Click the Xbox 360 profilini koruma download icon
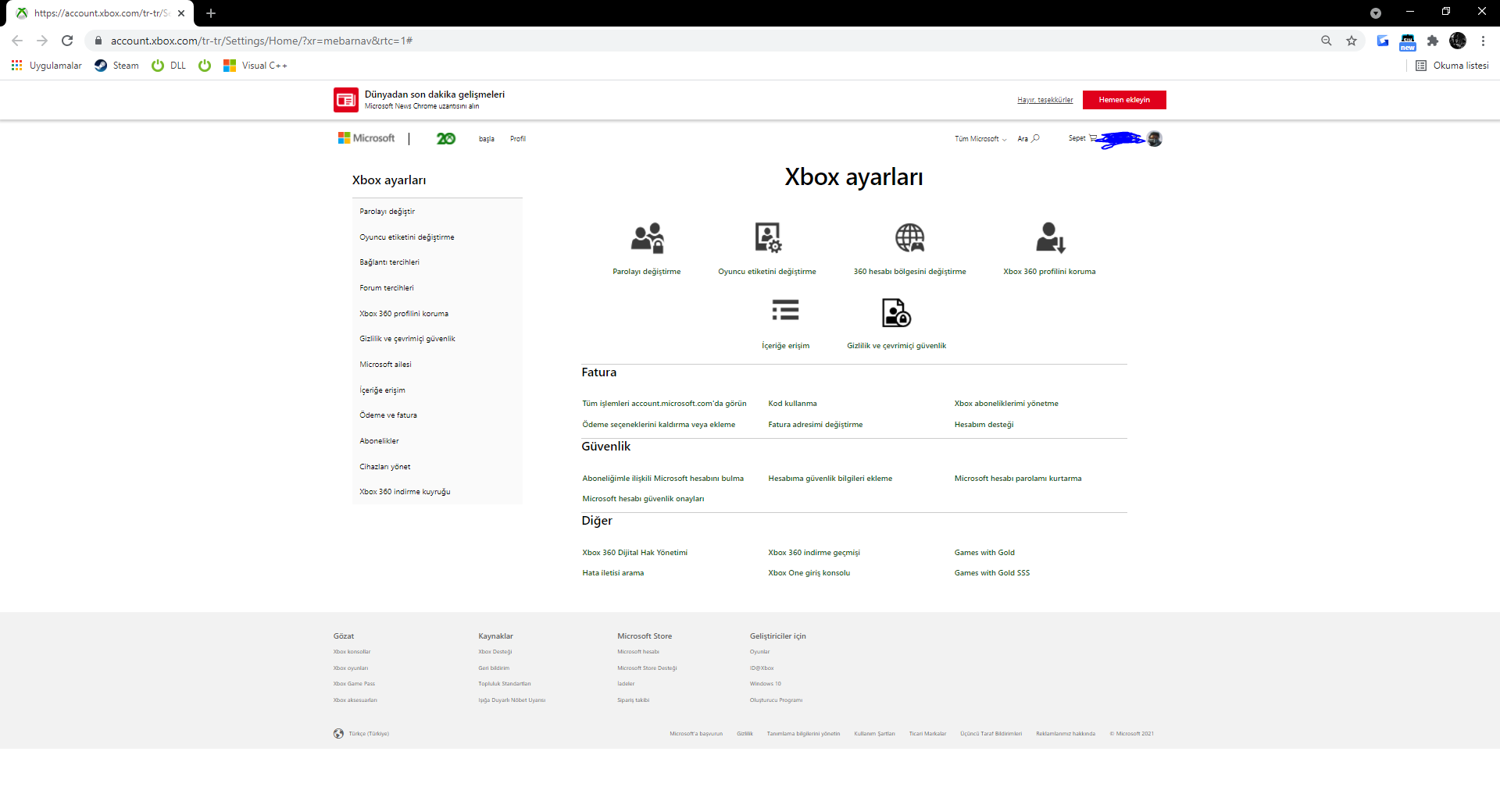This screenshot has height=812, width=1500. pyautogui.click(x=1050, y=237)
